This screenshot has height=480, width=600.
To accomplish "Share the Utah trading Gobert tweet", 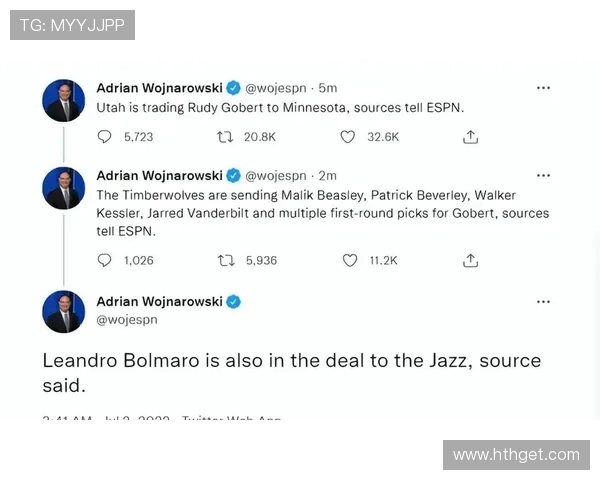I will point(470,137).
